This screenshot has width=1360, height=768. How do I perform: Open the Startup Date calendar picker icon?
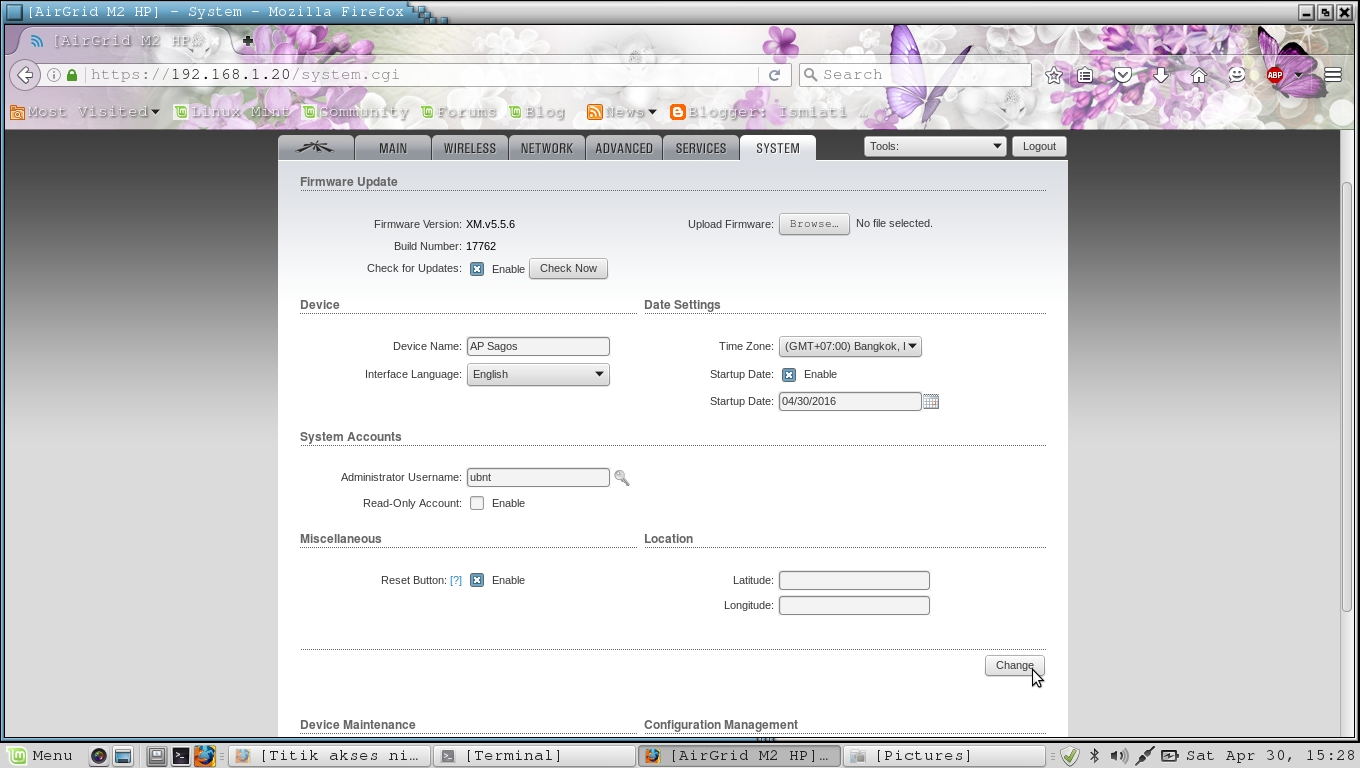tap(931, 401)
